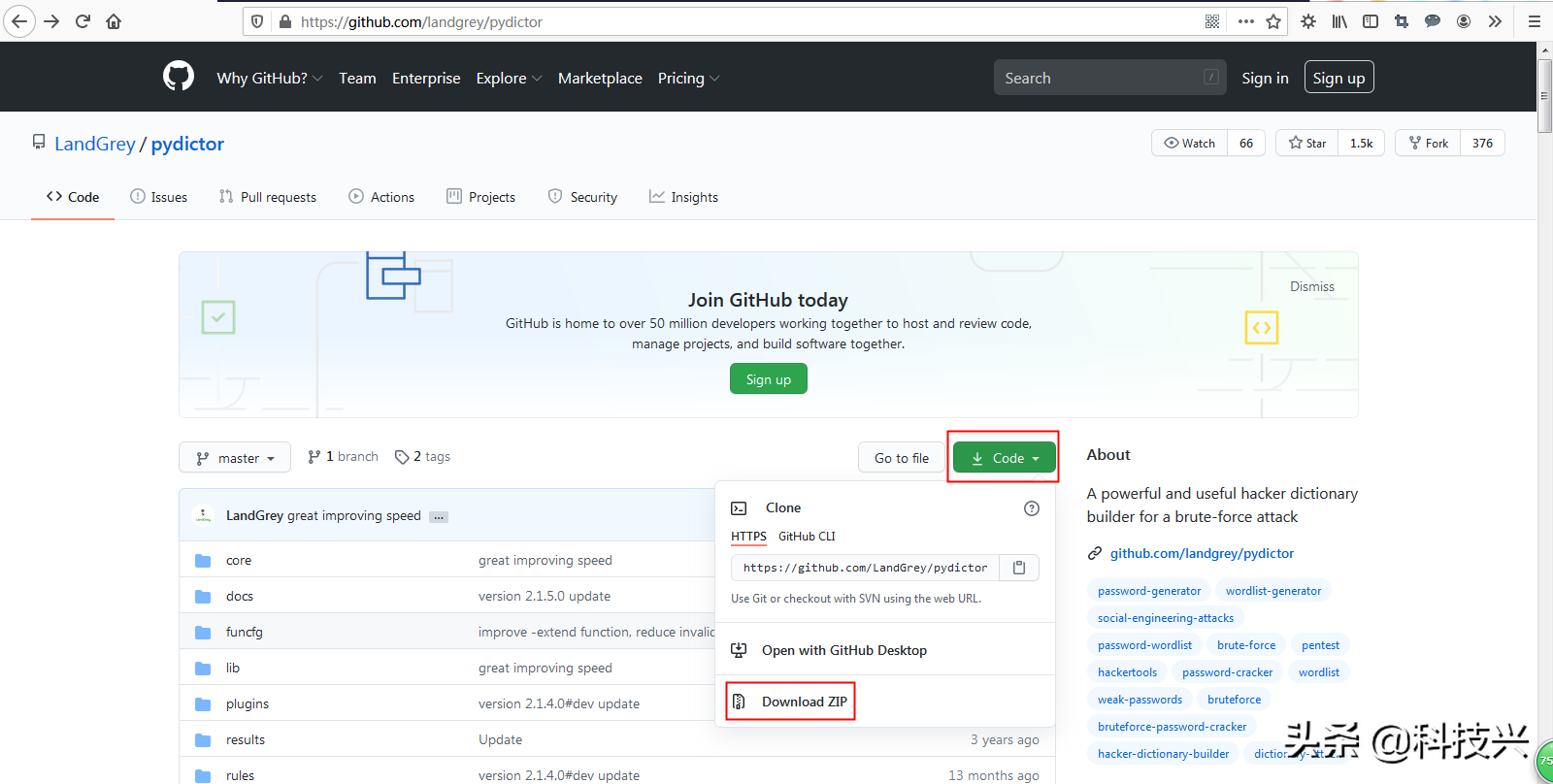Reload the page with the refresh icon
1553x784 pixels.
click(x=83, y=21)
